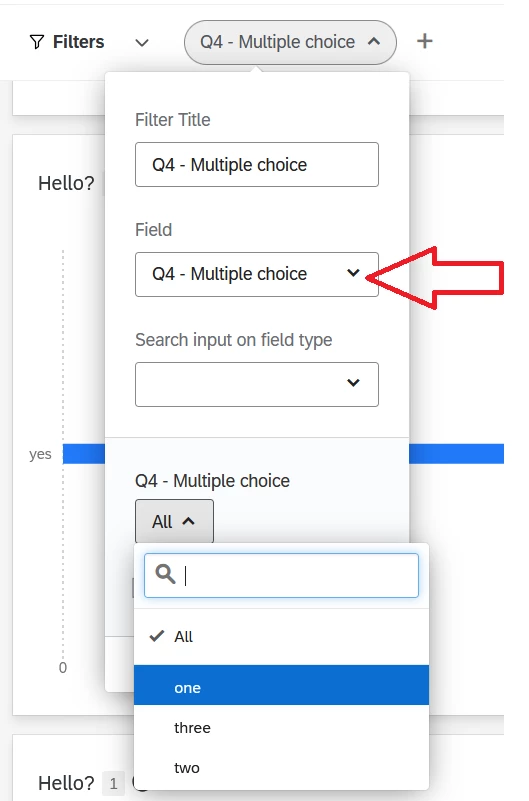
Task: Open Search input on field type dropdown
Action: pos(257,384)
